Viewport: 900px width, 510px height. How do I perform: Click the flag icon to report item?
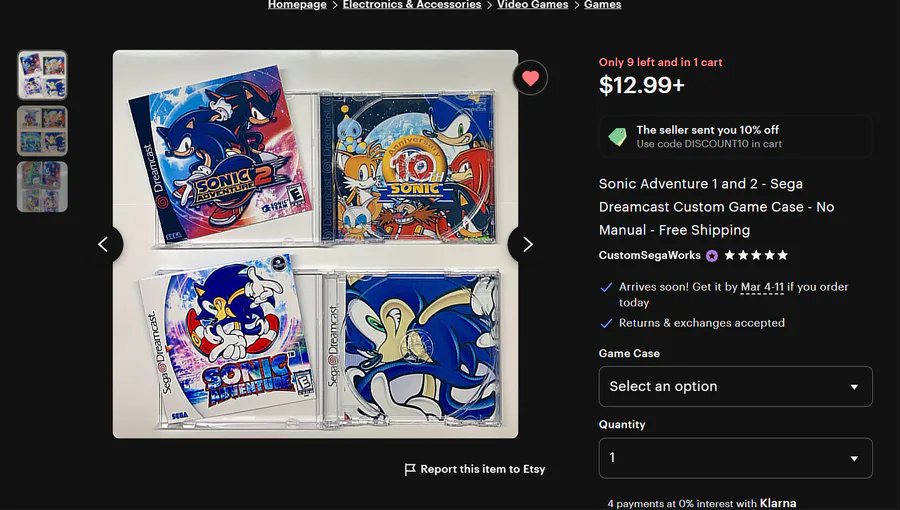click(410, 469)
